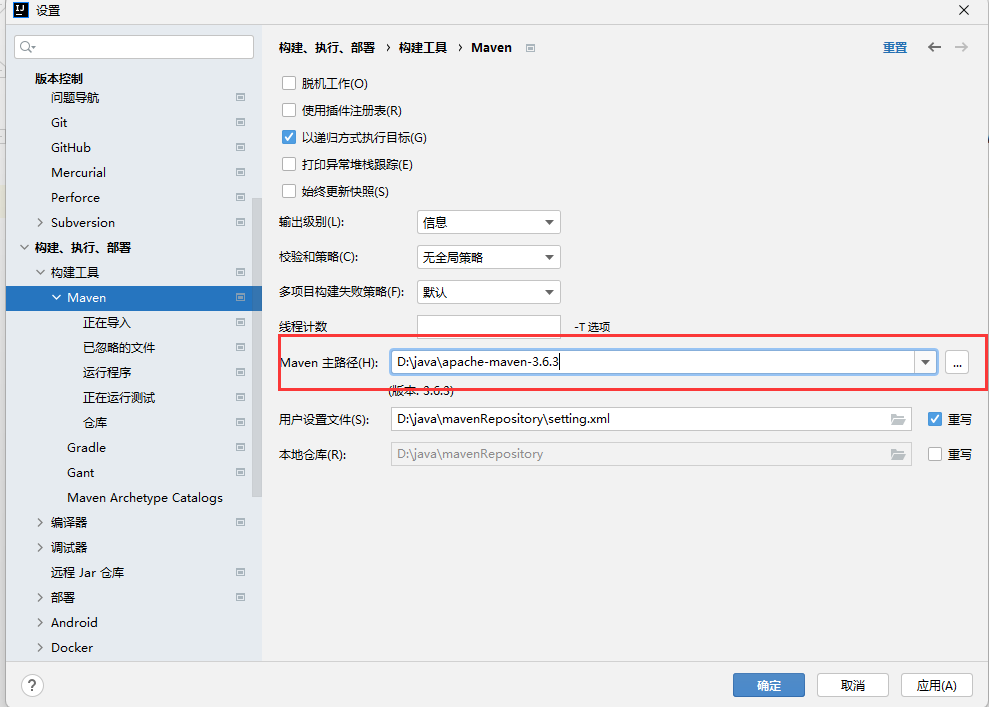The image size is (989, 707).
Task: Expand the Android tree node
Action: [40, 622]
